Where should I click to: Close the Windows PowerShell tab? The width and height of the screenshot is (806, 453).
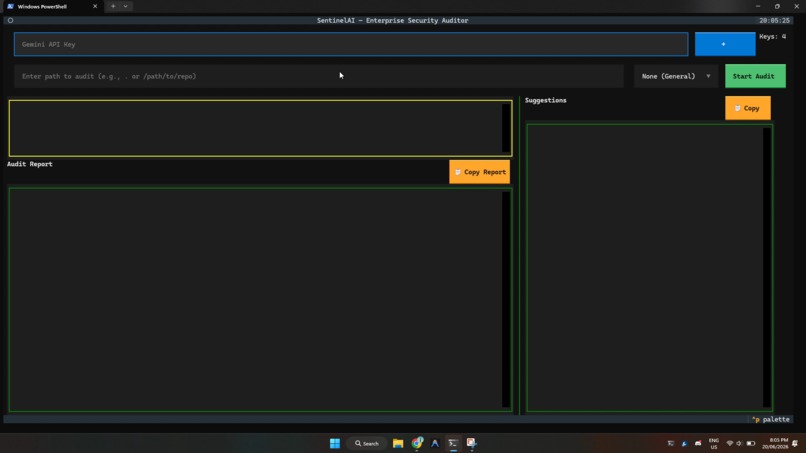pos(95,6)
